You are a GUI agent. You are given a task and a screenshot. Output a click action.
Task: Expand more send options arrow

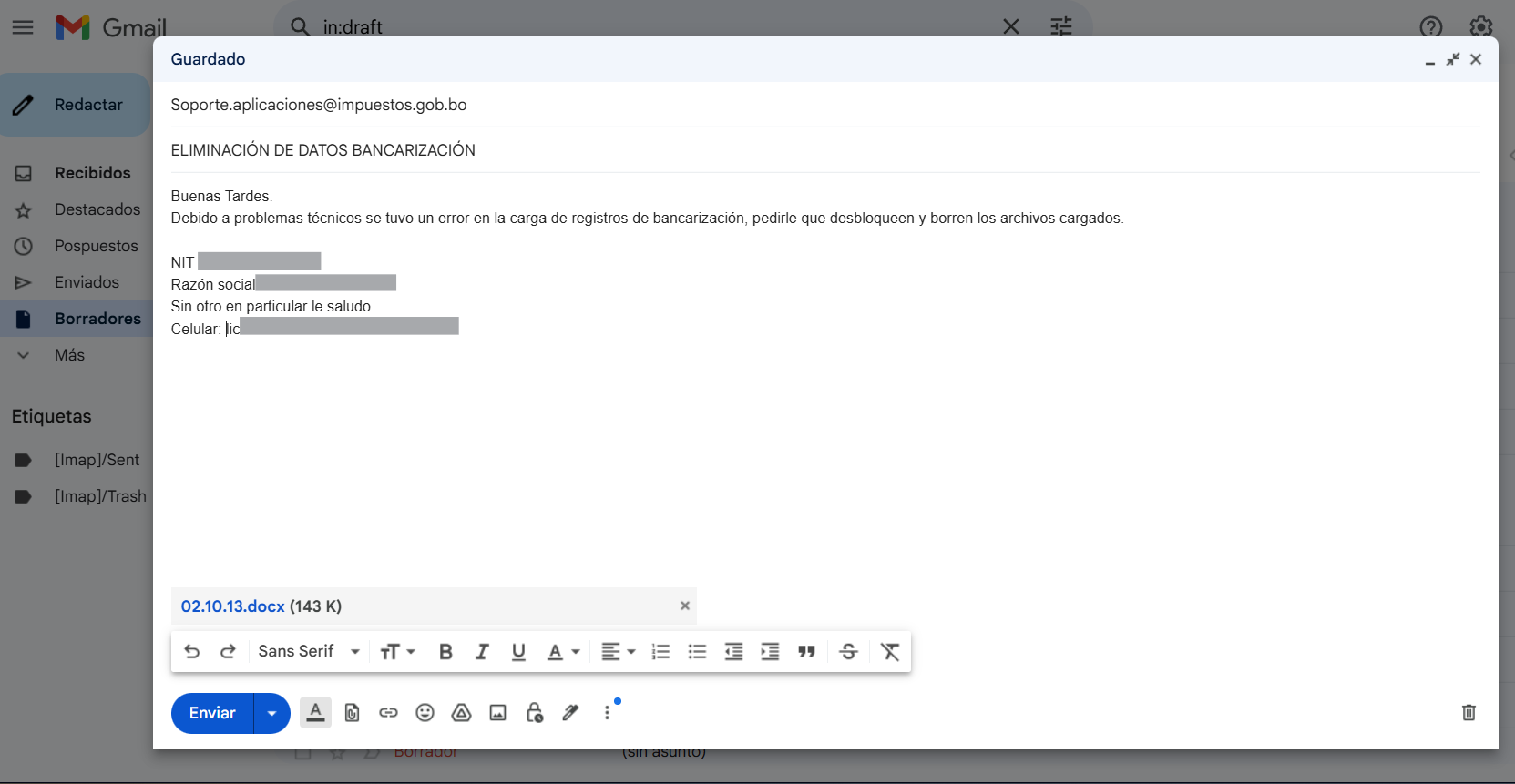[271, 713]
